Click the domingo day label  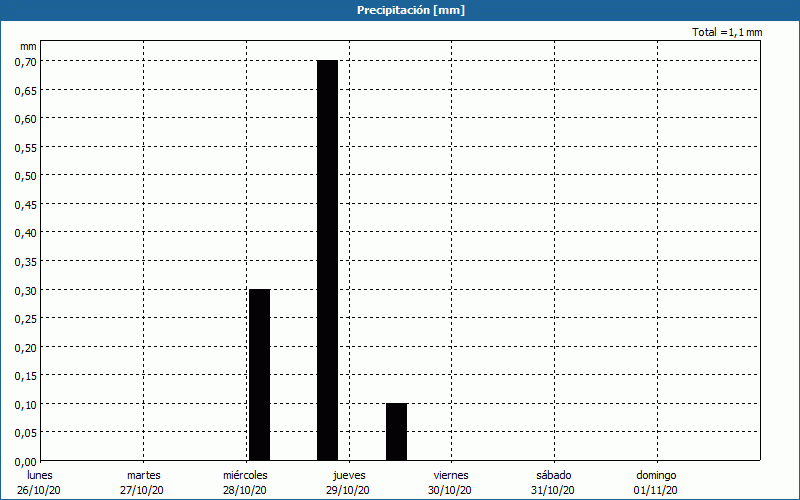[x=656, y=476]
